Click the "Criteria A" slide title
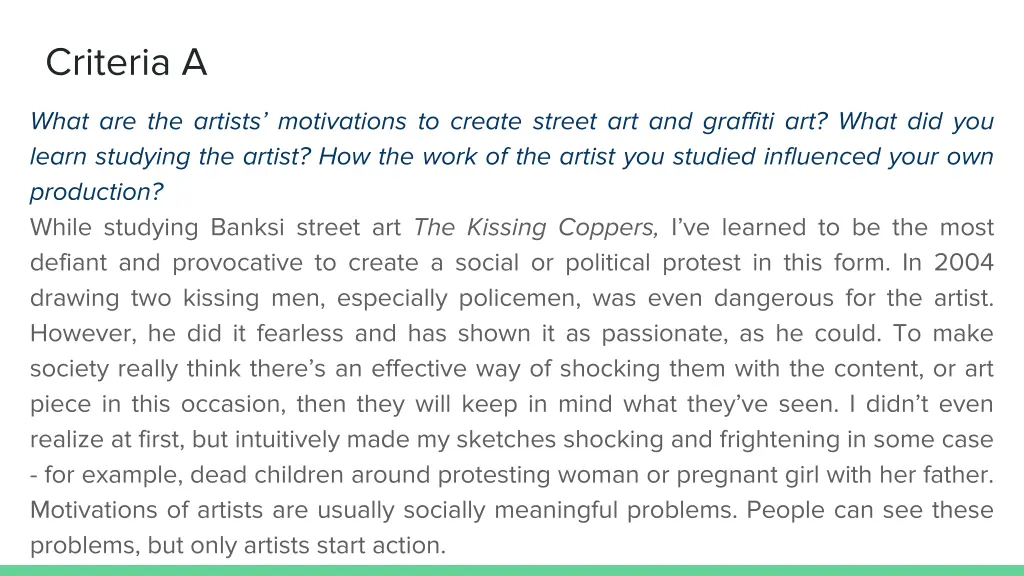 coord(126,63)
